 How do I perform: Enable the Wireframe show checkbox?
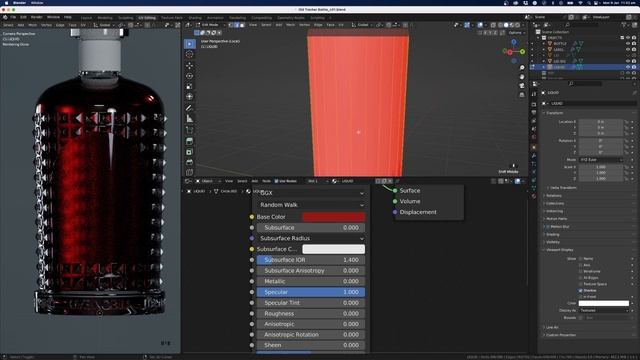(x=580, y=271)
